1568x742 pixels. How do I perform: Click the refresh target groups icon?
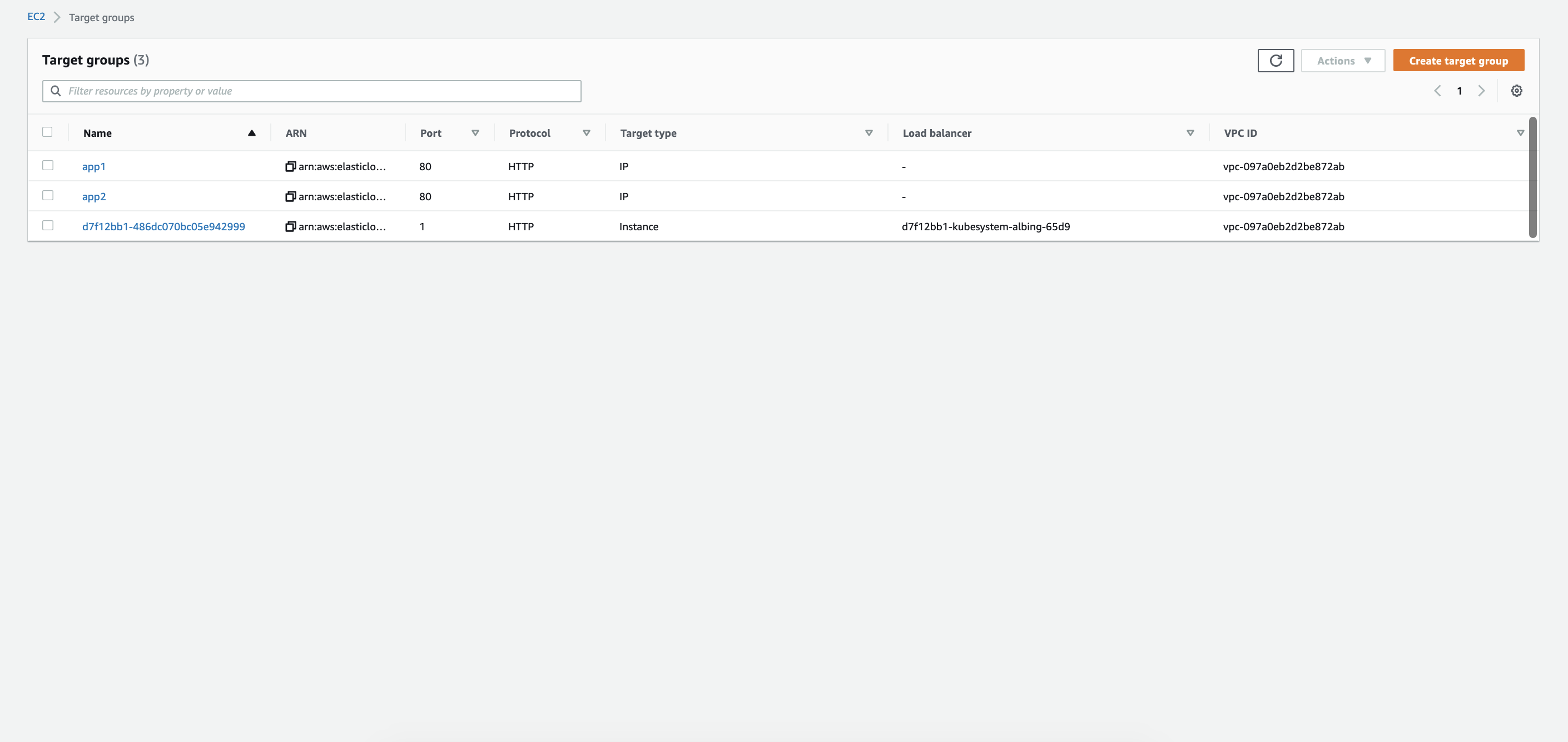click(x=1275, y=60)
